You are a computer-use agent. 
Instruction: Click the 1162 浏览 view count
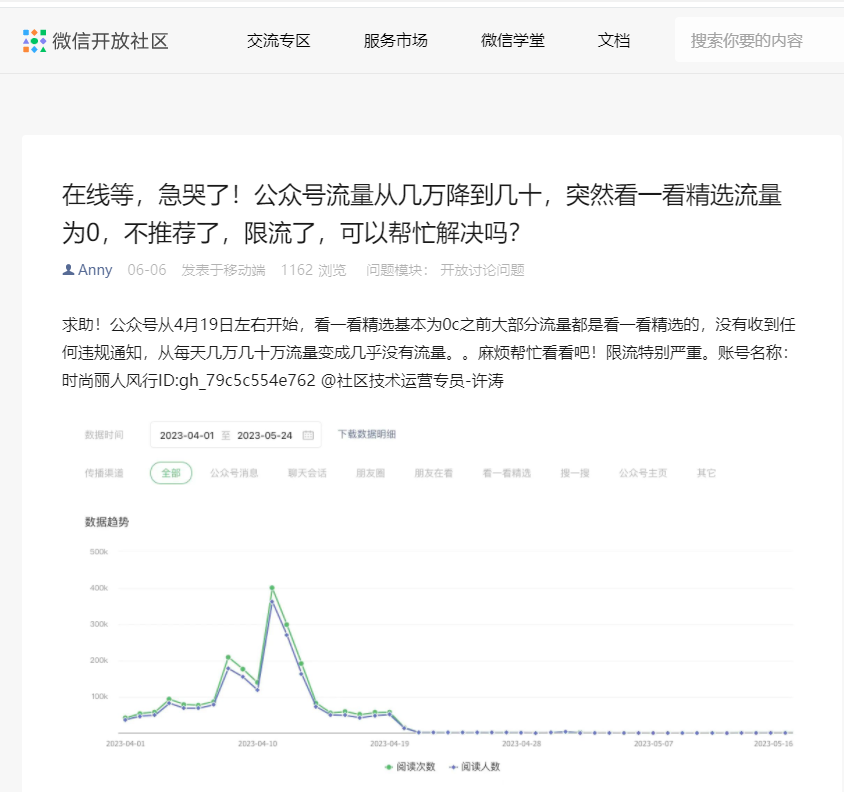point(313,270)
